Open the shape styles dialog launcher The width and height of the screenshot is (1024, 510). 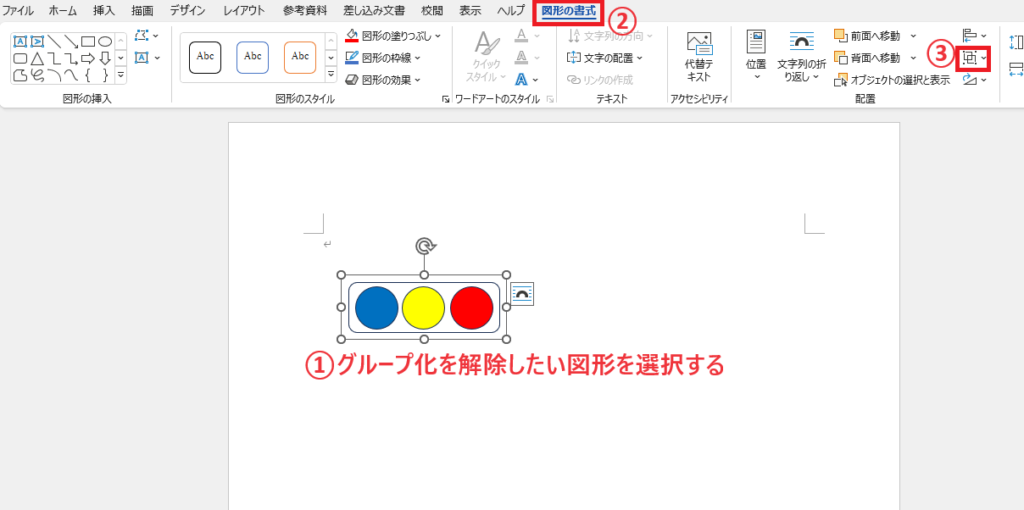tap(446, 99)
